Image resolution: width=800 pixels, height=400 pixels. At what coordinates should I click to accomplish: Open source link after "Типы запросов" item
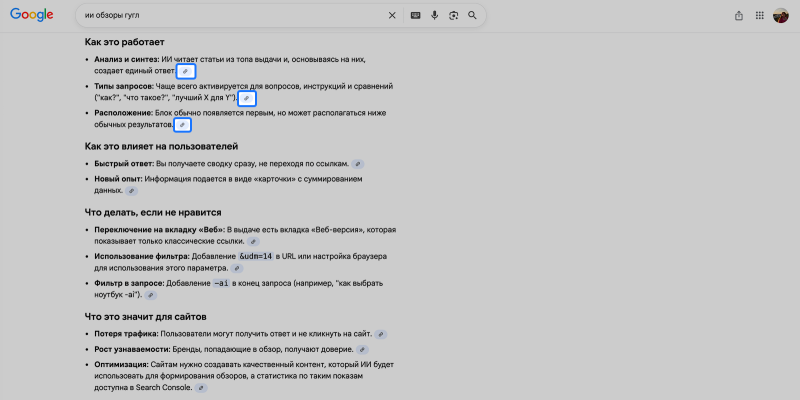click(246, 98)
